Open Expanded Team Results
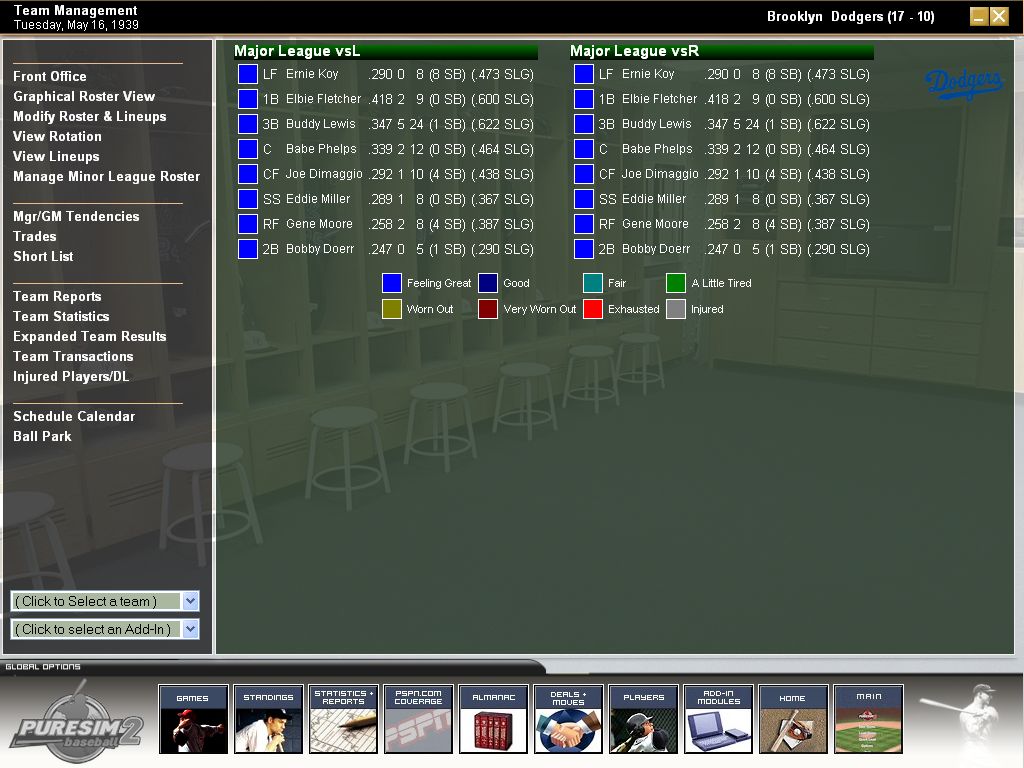Screen dimensions: 1024x768 point(89,337)
